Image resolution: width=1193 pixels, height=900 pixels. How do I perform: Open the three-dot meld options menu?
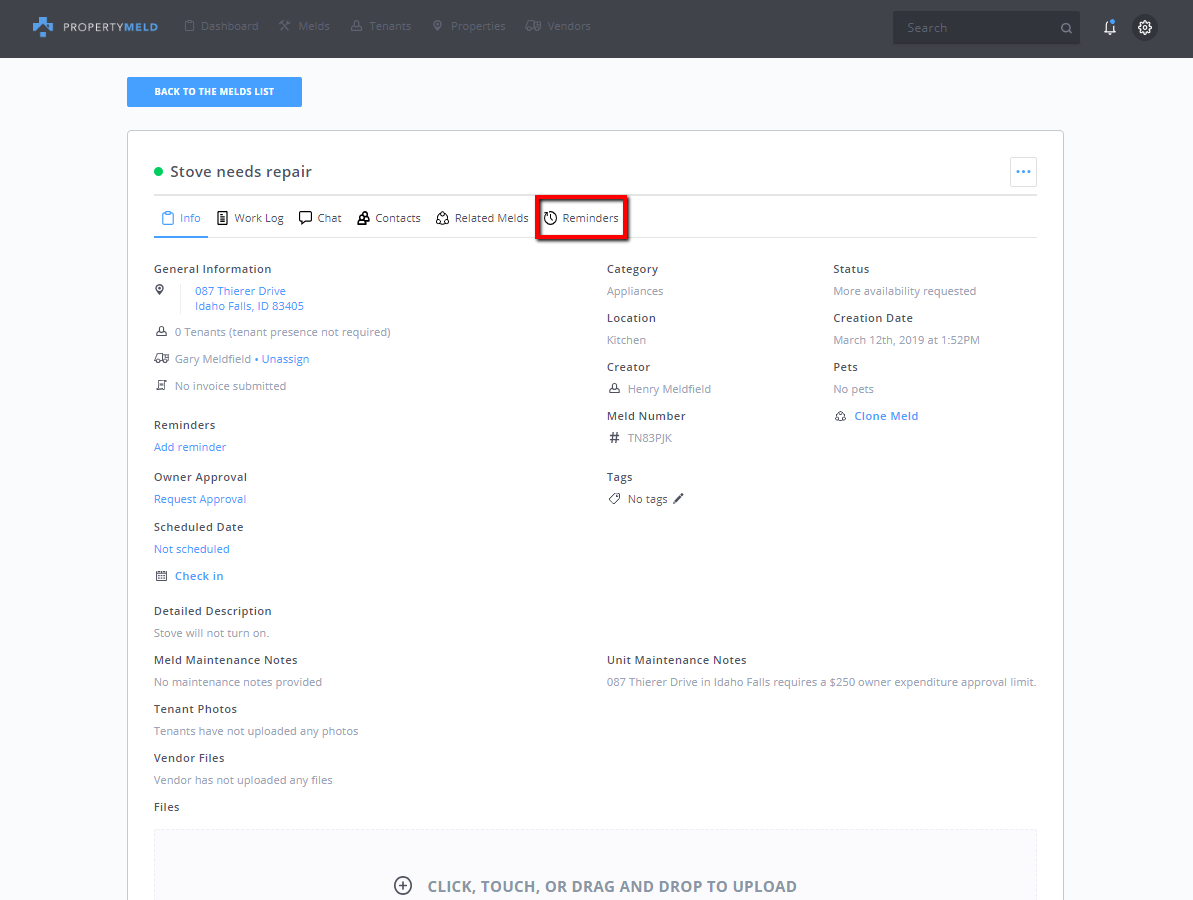coord(1023,172)
